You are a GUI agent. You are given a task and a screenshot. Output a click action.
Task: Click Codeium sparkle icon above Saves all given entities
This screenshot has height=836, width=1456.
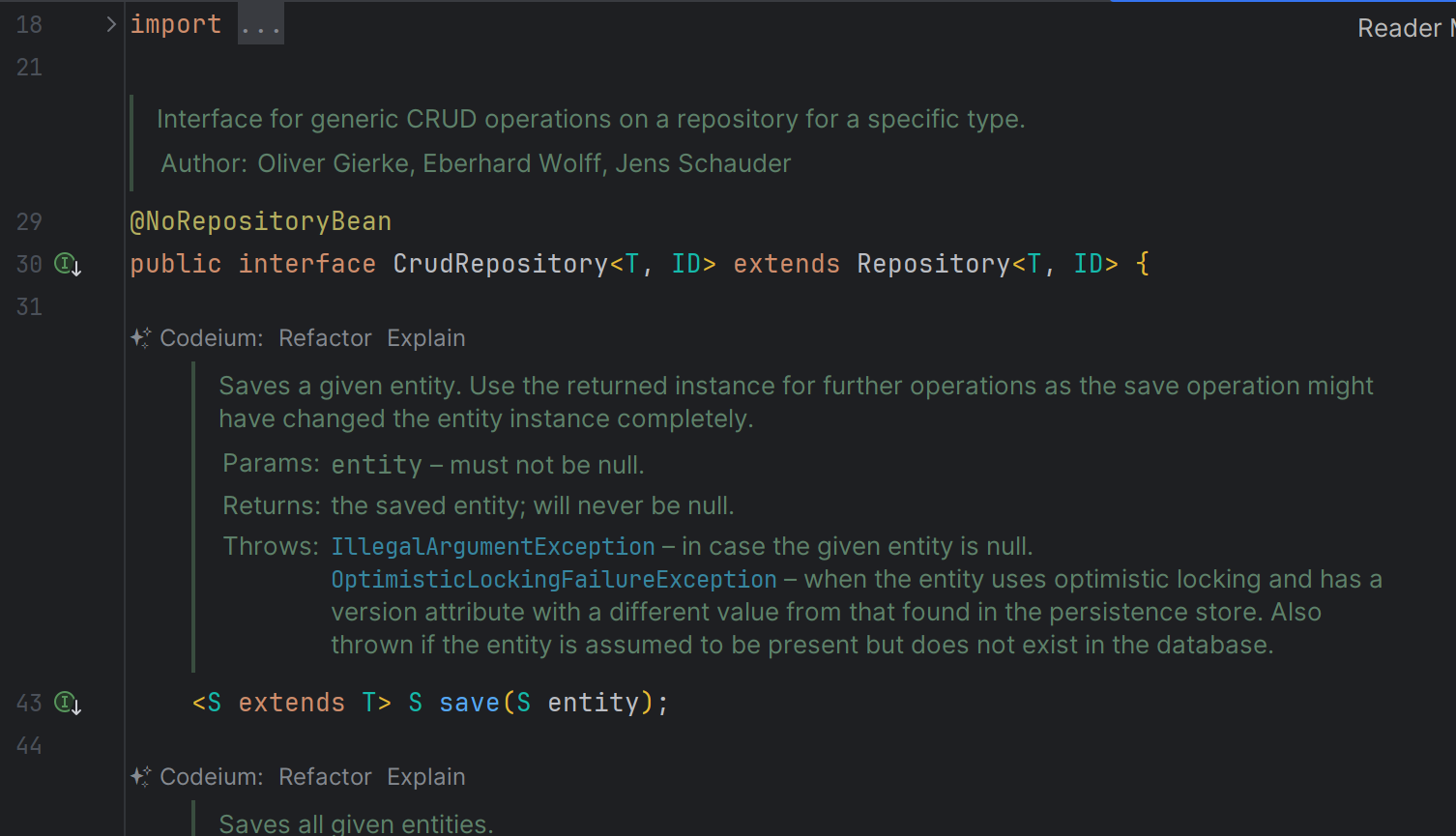[x=141, y=777]
